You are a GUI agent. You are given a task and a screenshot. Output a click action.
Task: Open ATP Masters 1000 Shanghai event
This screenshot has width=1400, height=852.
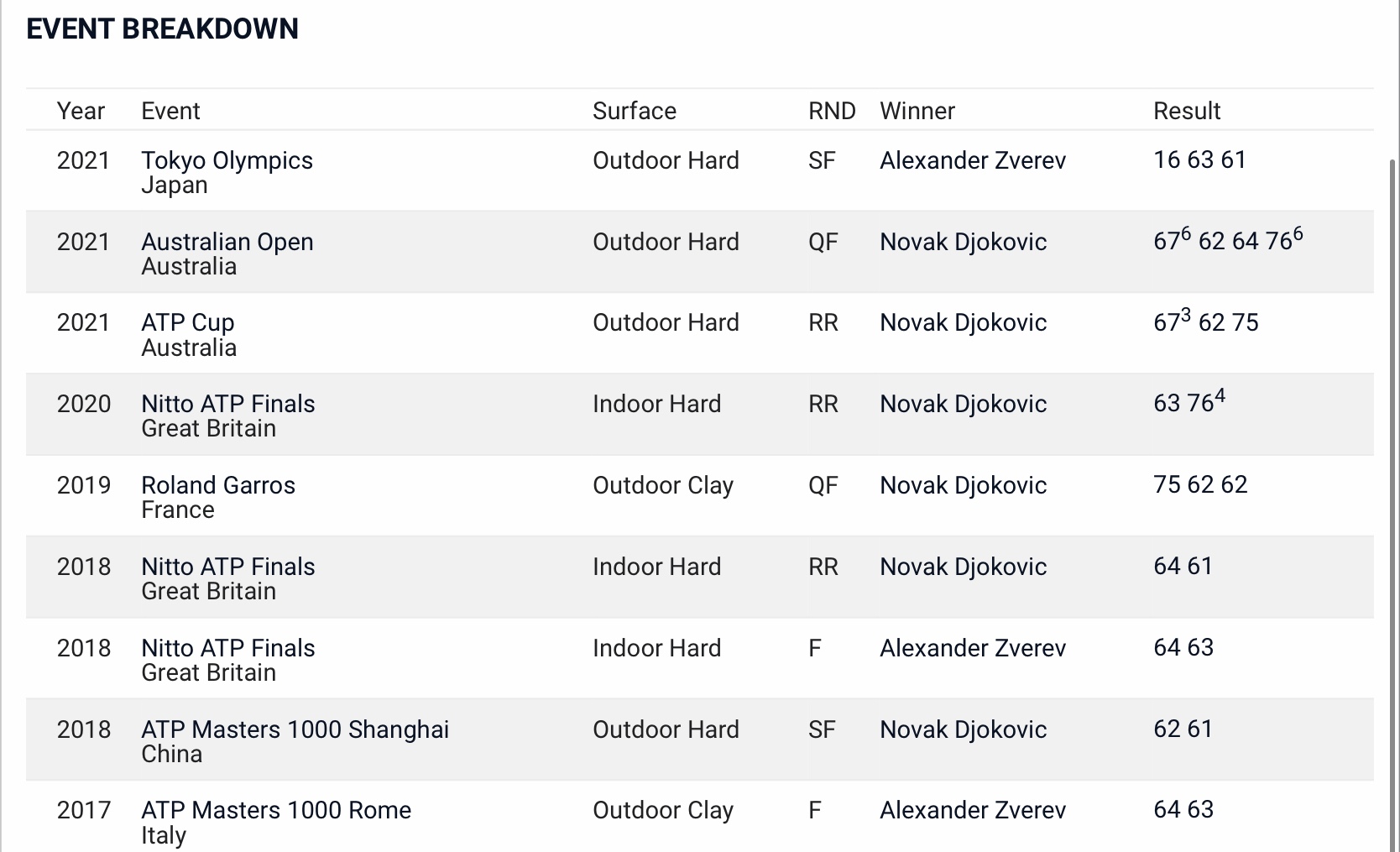tap(295, 729)
